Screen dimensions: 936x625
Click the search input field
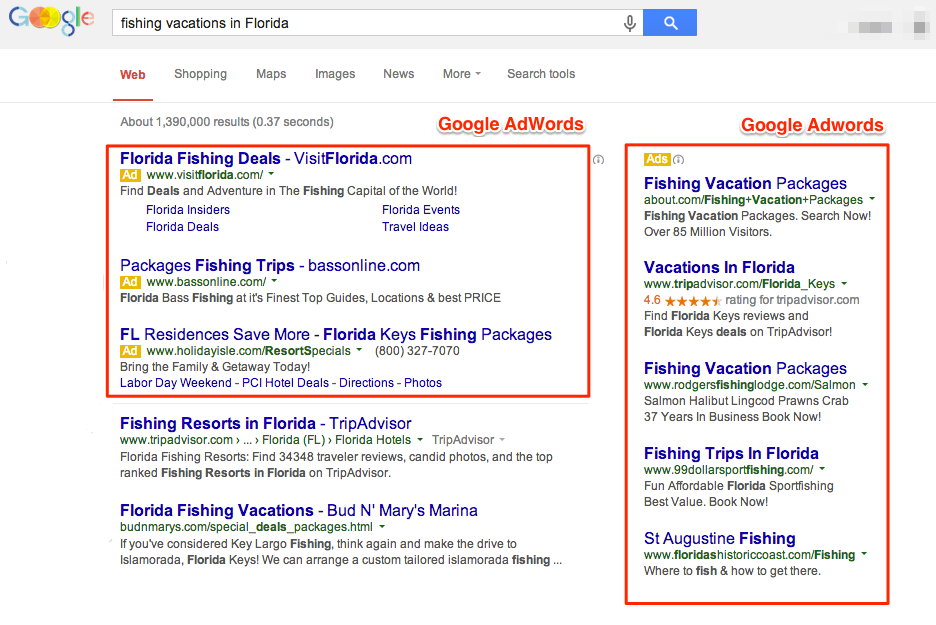coord(365,23)
